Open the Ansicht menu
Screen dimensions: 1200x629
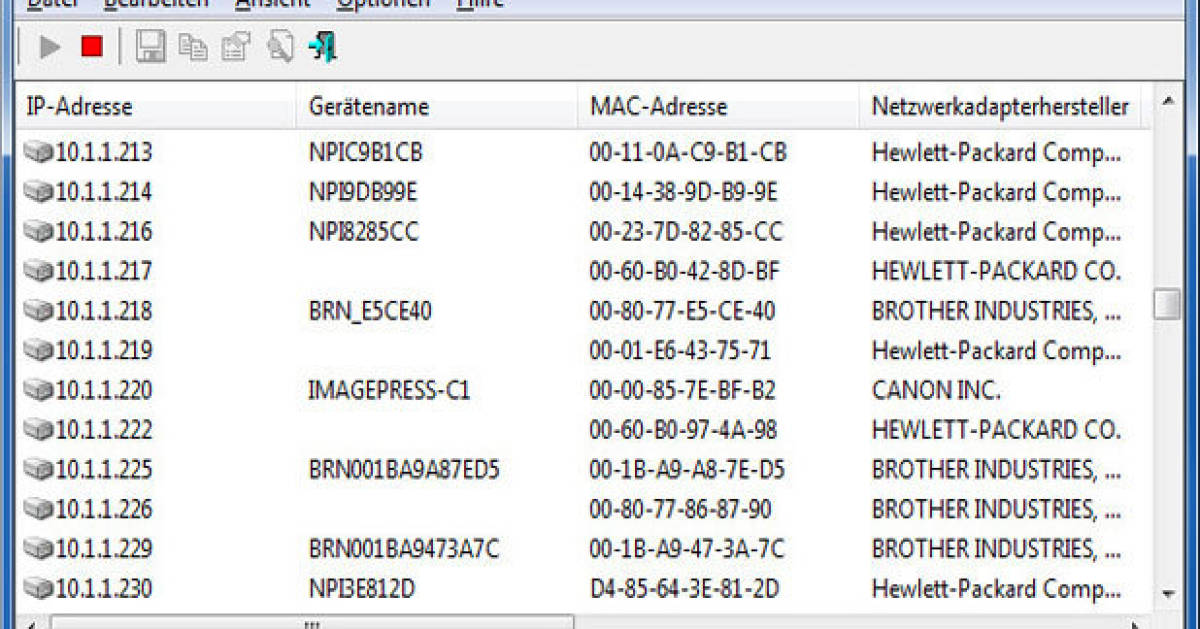pyautogui.click(x=272, y=5)
